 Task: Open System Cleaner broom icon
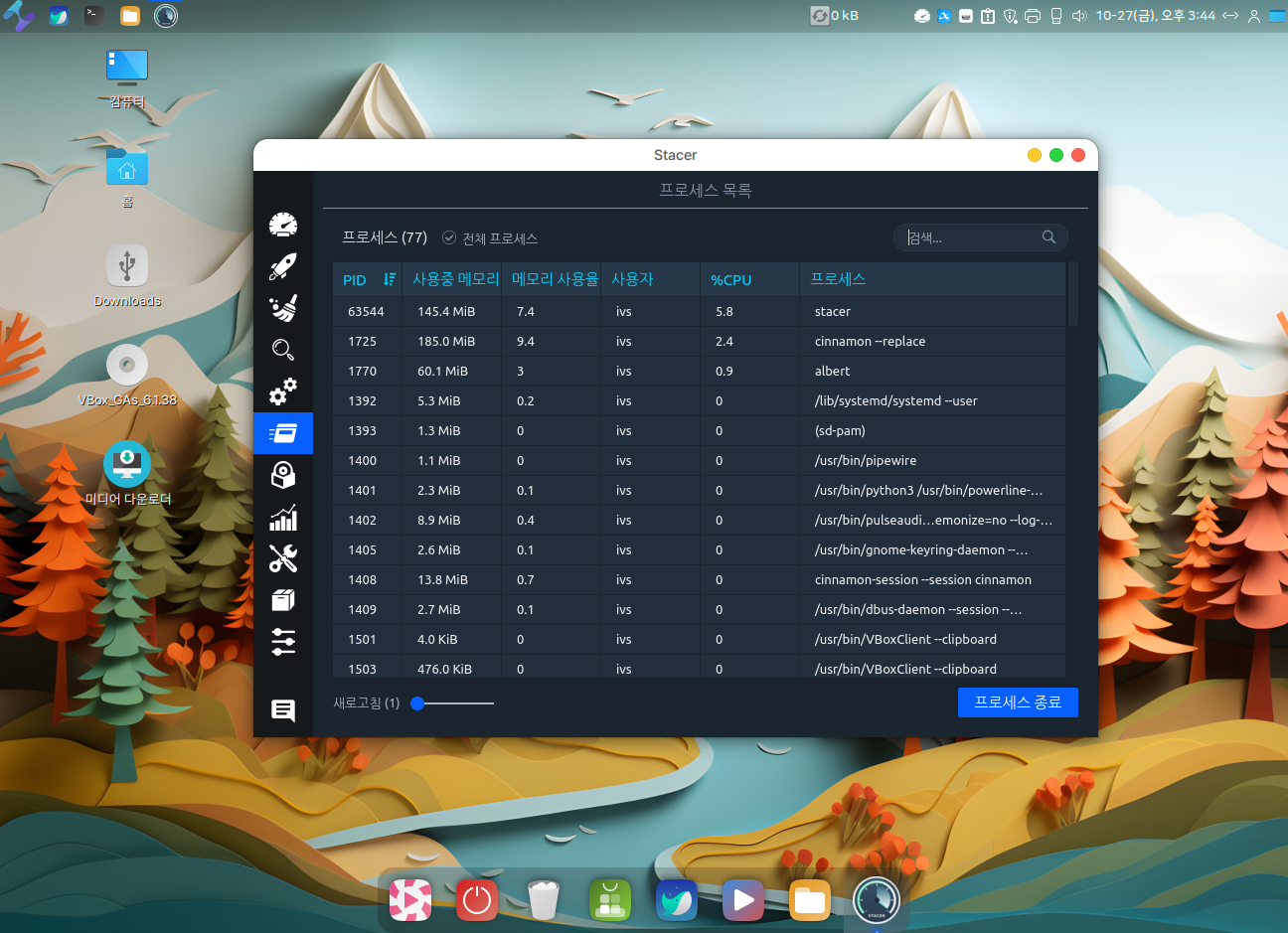click(x=283, y=308)
